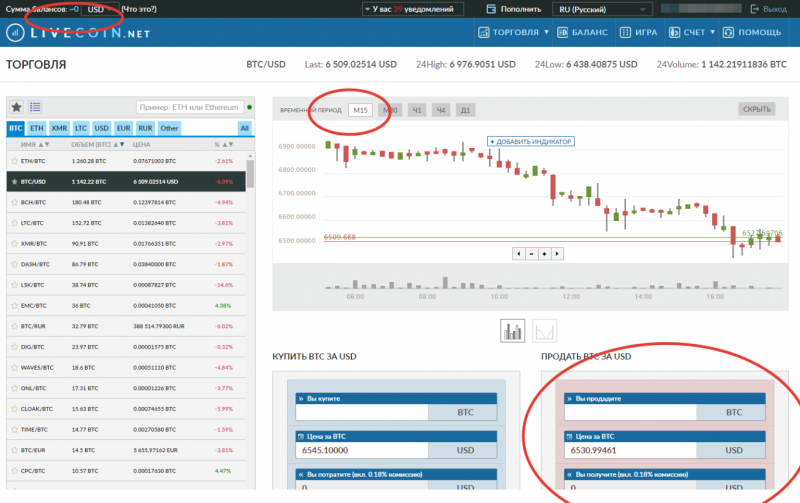This screenshot has width=800, height=503.
Task: Click the sell BTC amount field
Action: tap(630, 412)
